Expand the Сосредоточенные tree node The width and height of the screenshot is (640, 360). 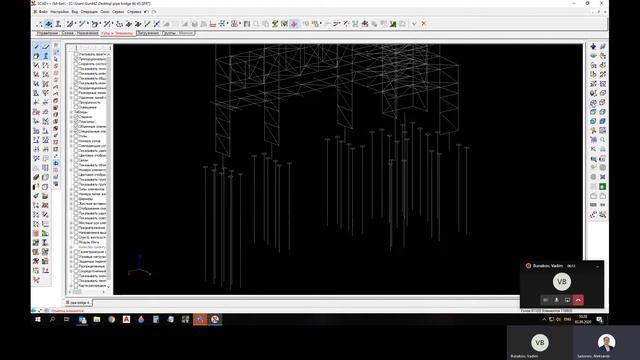(71, 271)
